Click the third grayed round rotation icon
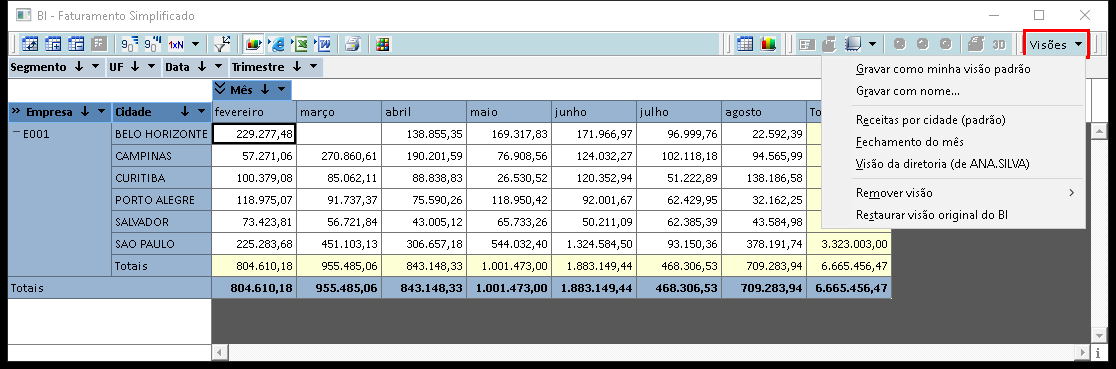Viewport: 1116px width, 369px height. pos(945,44)
